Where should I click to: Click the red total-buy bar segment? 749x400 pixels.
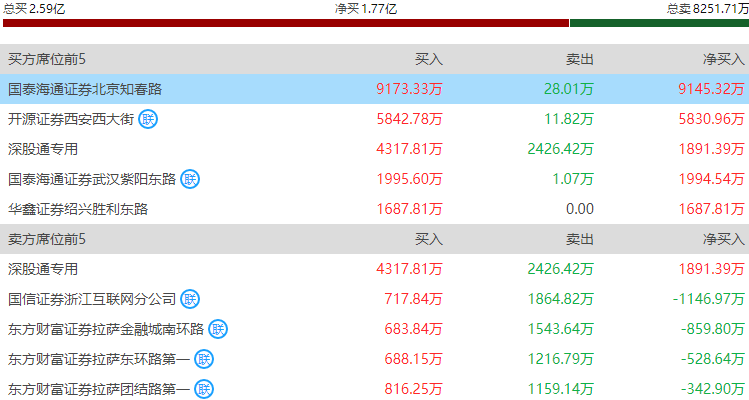pyautogui.click(x=286, y=23)
